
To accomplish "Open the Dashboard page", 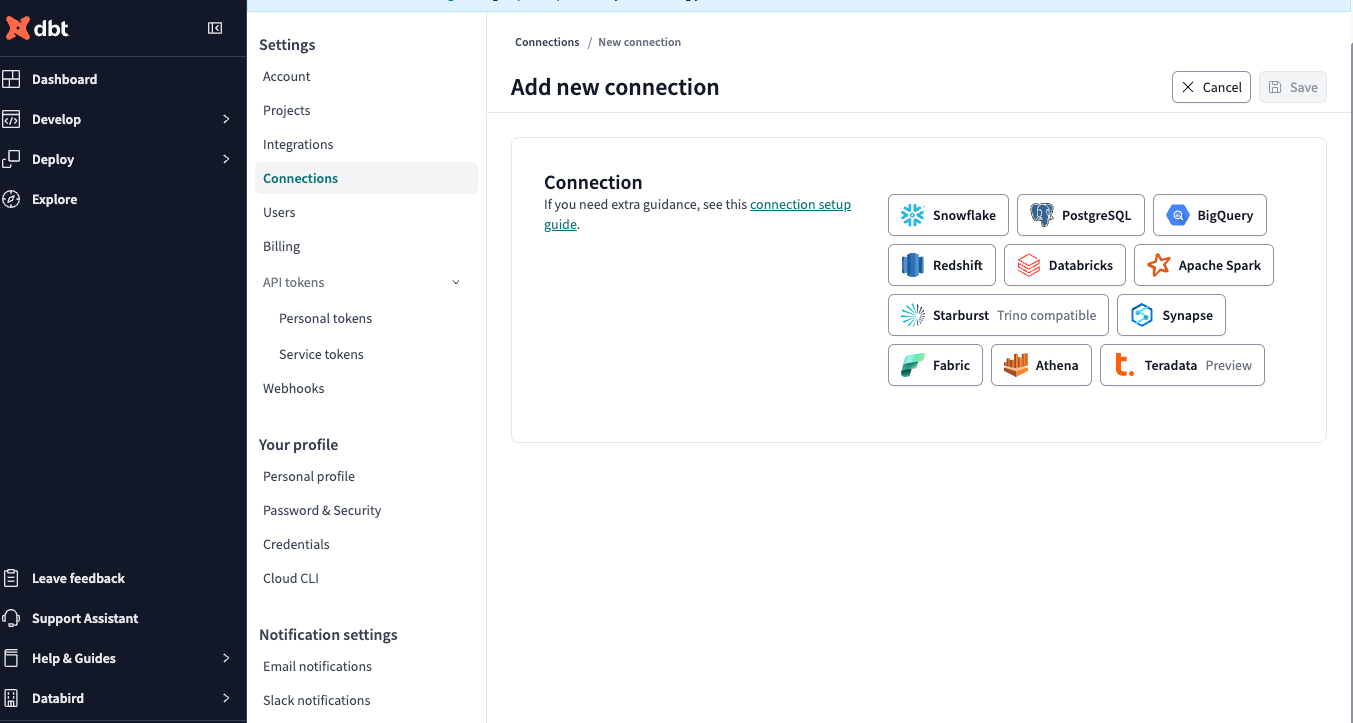I will point(64,79).
